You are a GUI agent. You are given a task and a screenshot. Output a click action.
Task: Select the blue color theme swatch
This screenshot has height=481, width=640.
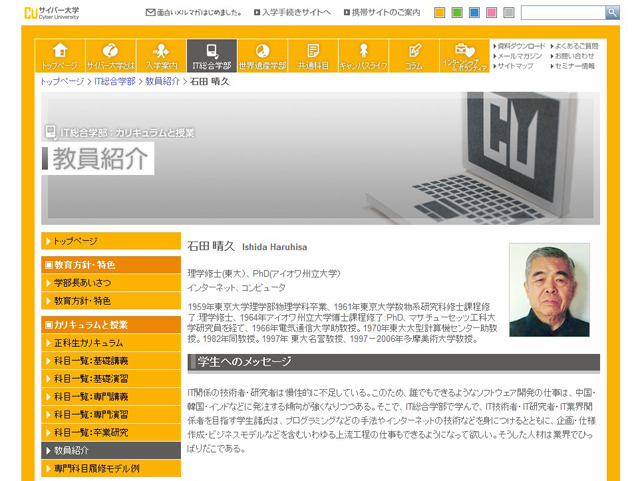[x=474, y=13]
